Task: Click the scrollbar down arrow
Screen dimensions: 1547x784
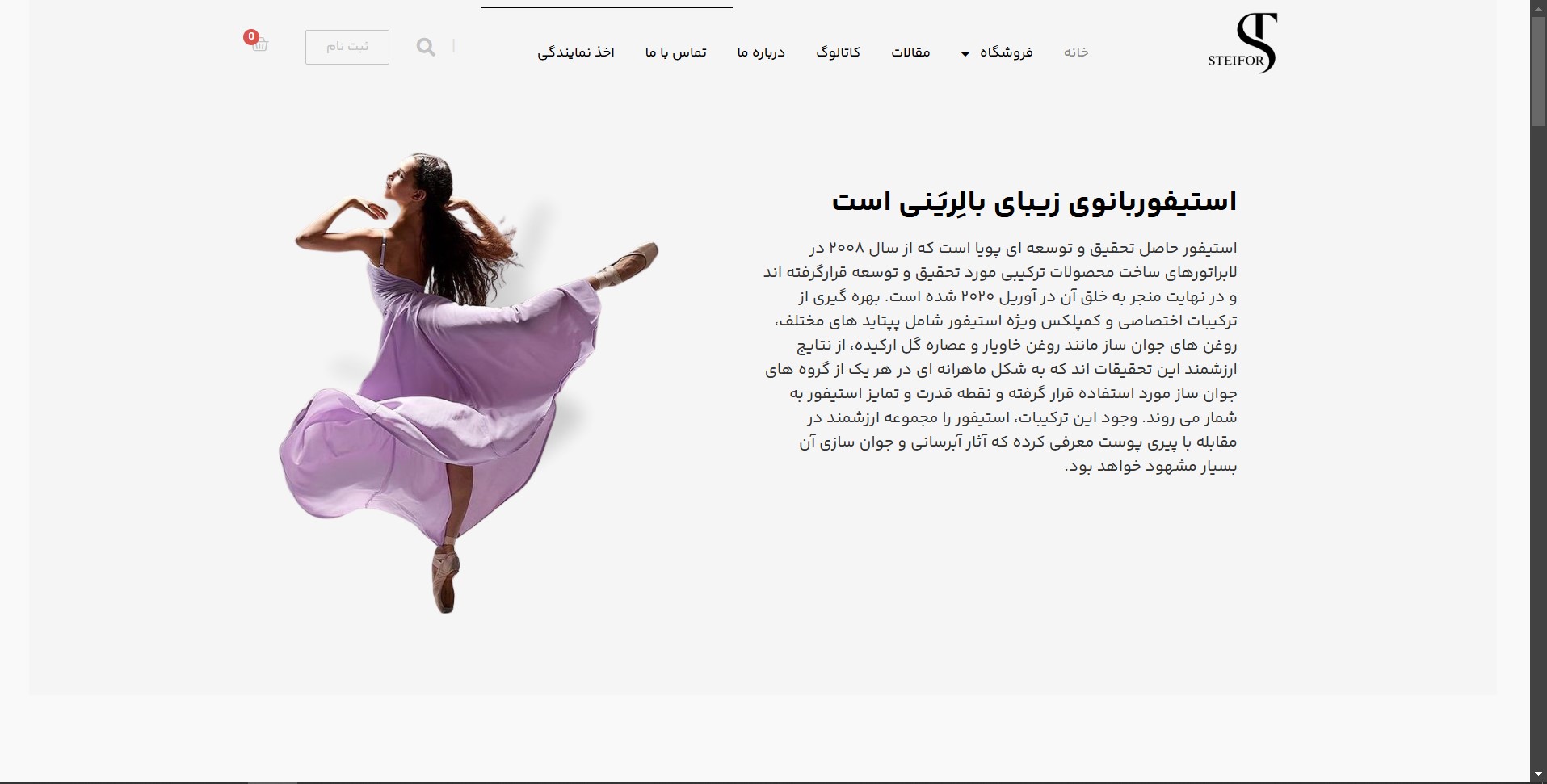Action: click(x=1538, y=776)
